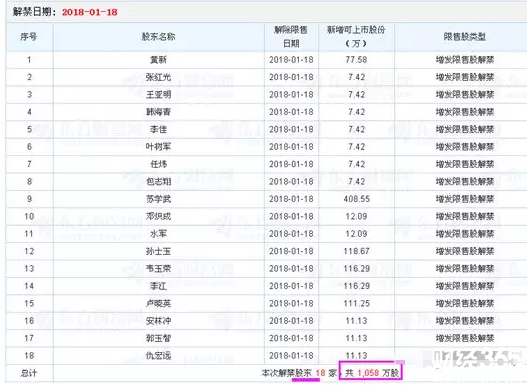Click 7.42 in 包志翔's row

[356, 182]
